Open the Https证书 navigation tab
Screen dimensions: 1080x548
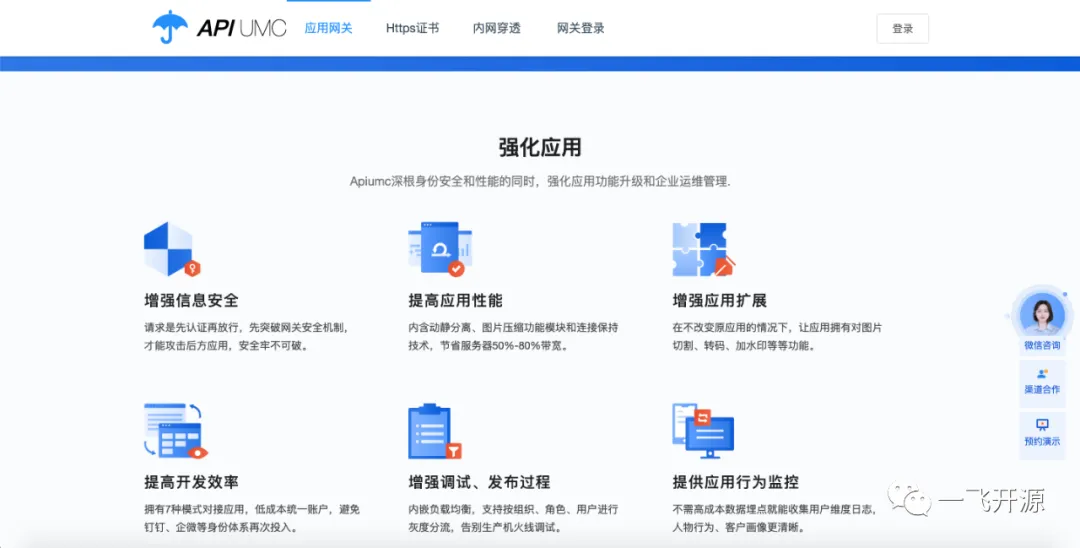[412, 28]
